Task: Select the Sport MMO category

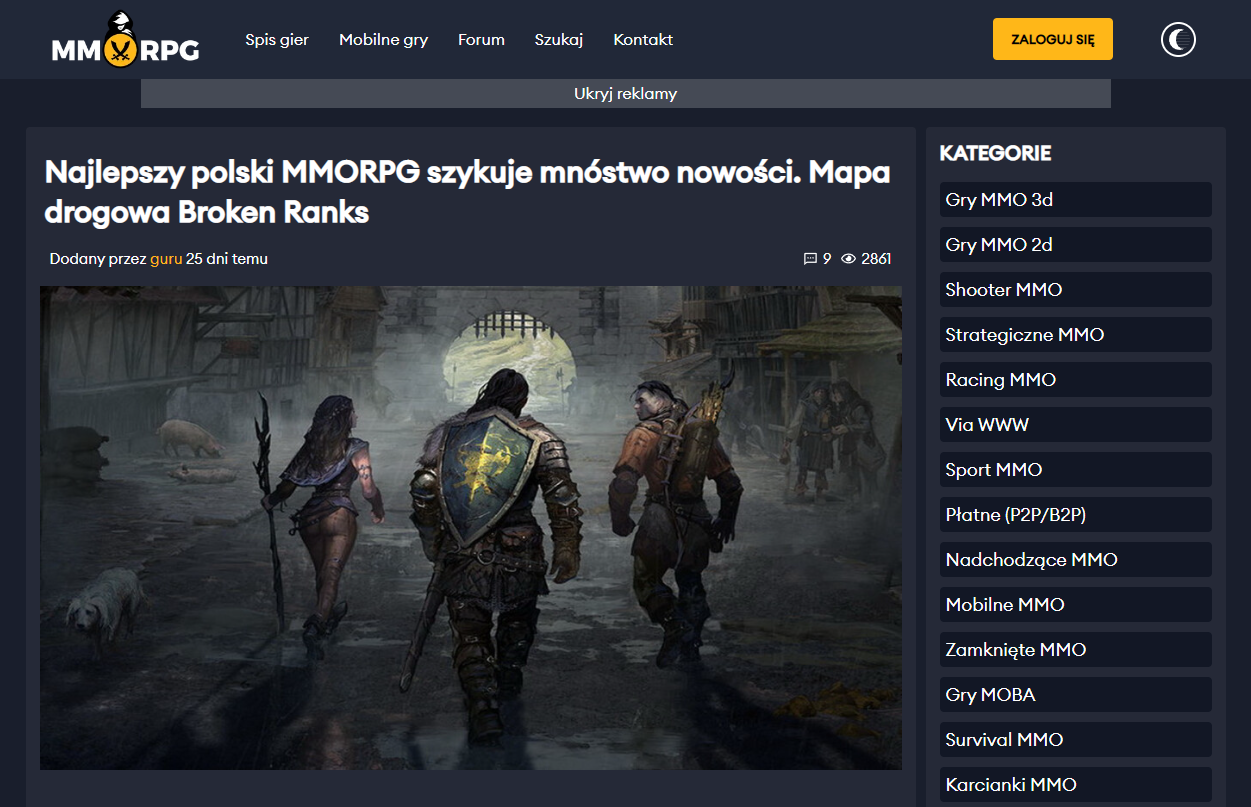Action: (1075, 470)
